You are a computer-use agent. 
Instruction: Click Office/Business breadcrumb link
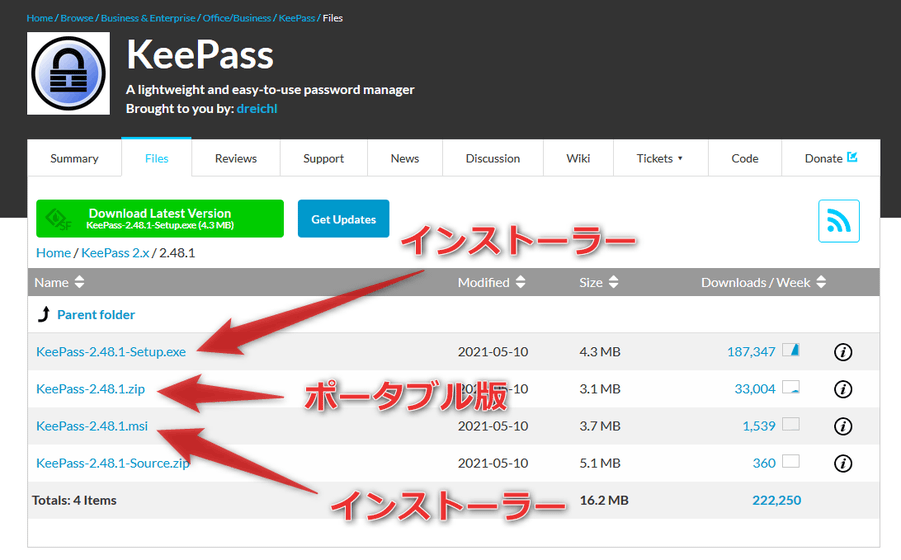[237, 18]
